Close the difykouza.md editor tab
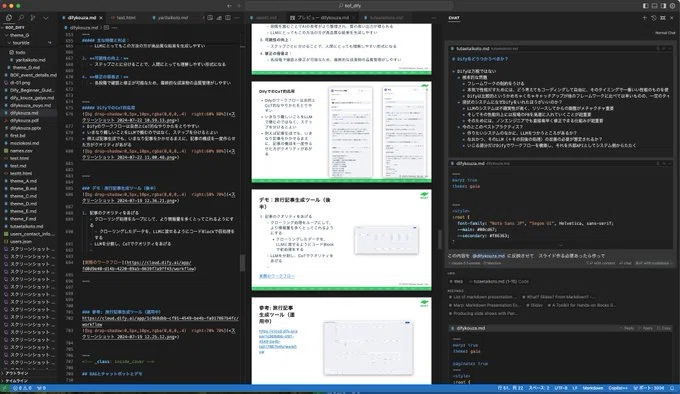This screenshot has width=680, height=394. [101, 18]
